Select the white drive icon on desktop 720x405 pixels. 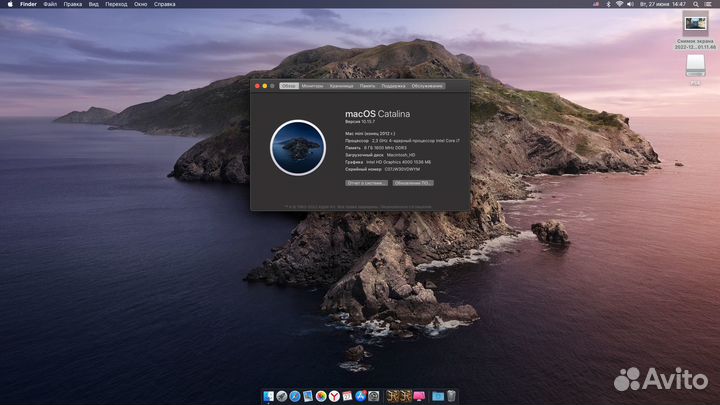point(695,66)
